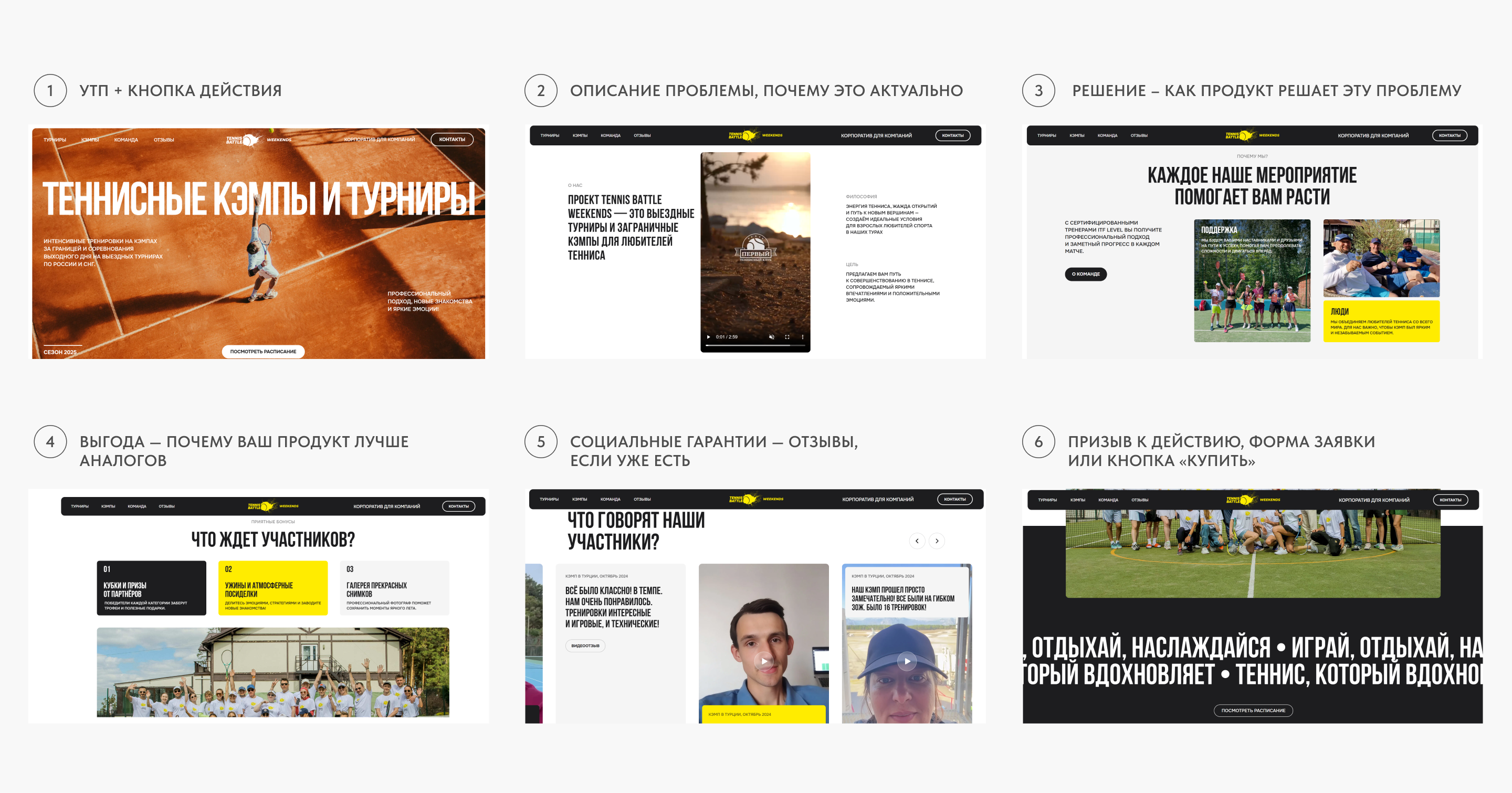1512x793 pixels.
Task: Open 'Турниры' in the hero navigation
Action: click(x=55, y=140)
